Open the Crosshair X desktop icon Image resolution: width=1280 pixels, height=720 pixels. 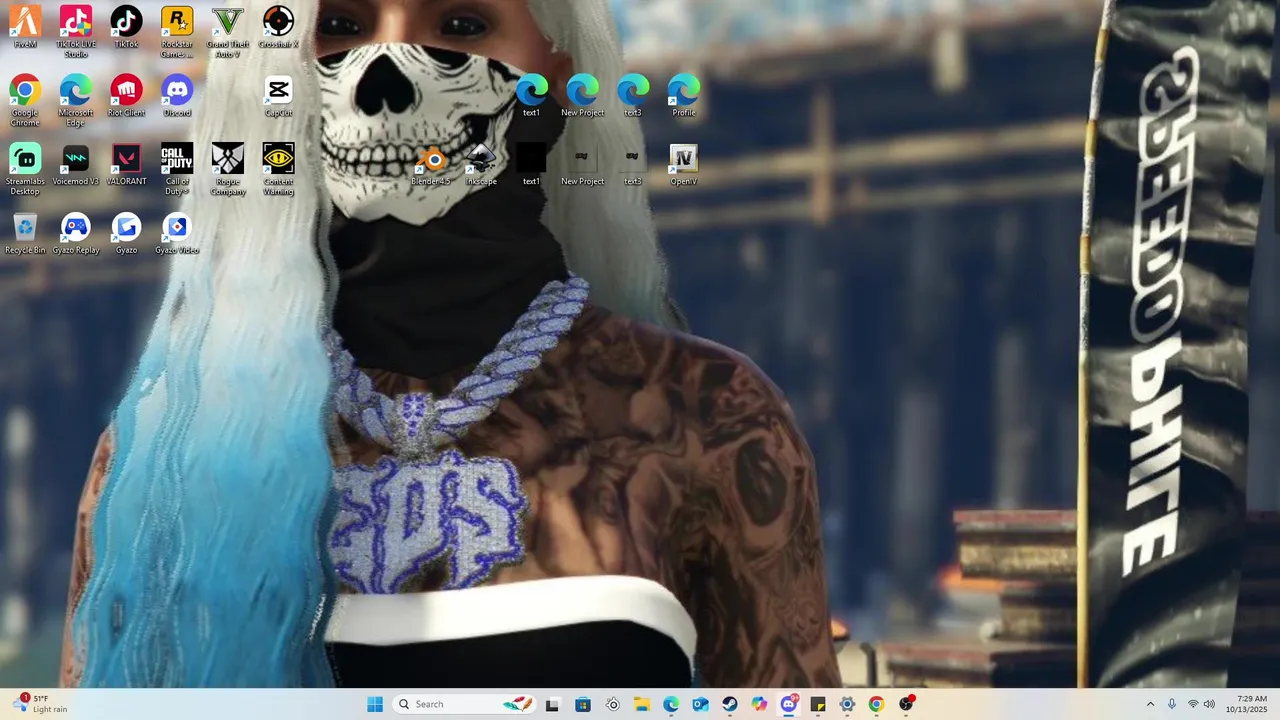278,27
